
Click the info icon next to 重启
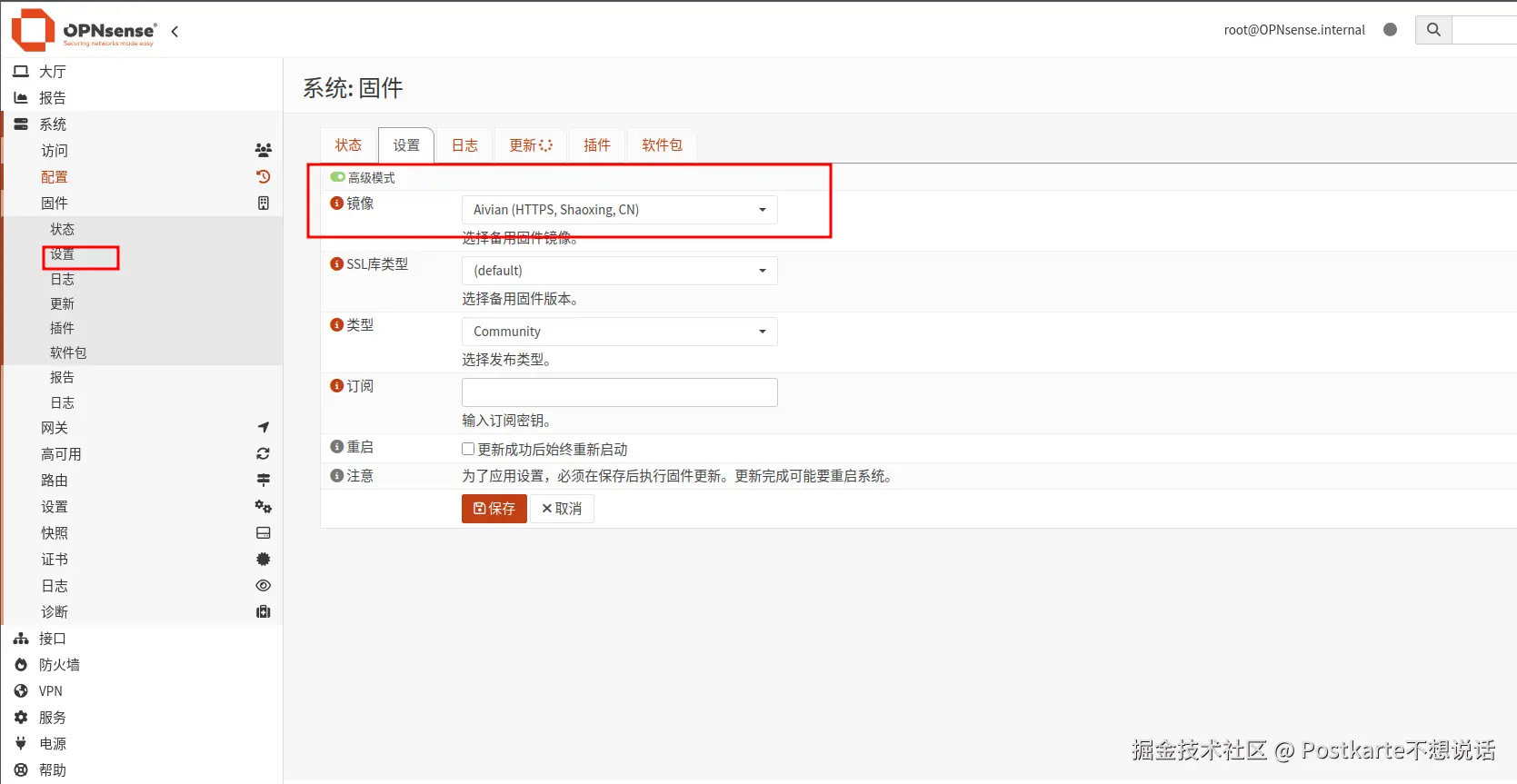coord(336,447)
